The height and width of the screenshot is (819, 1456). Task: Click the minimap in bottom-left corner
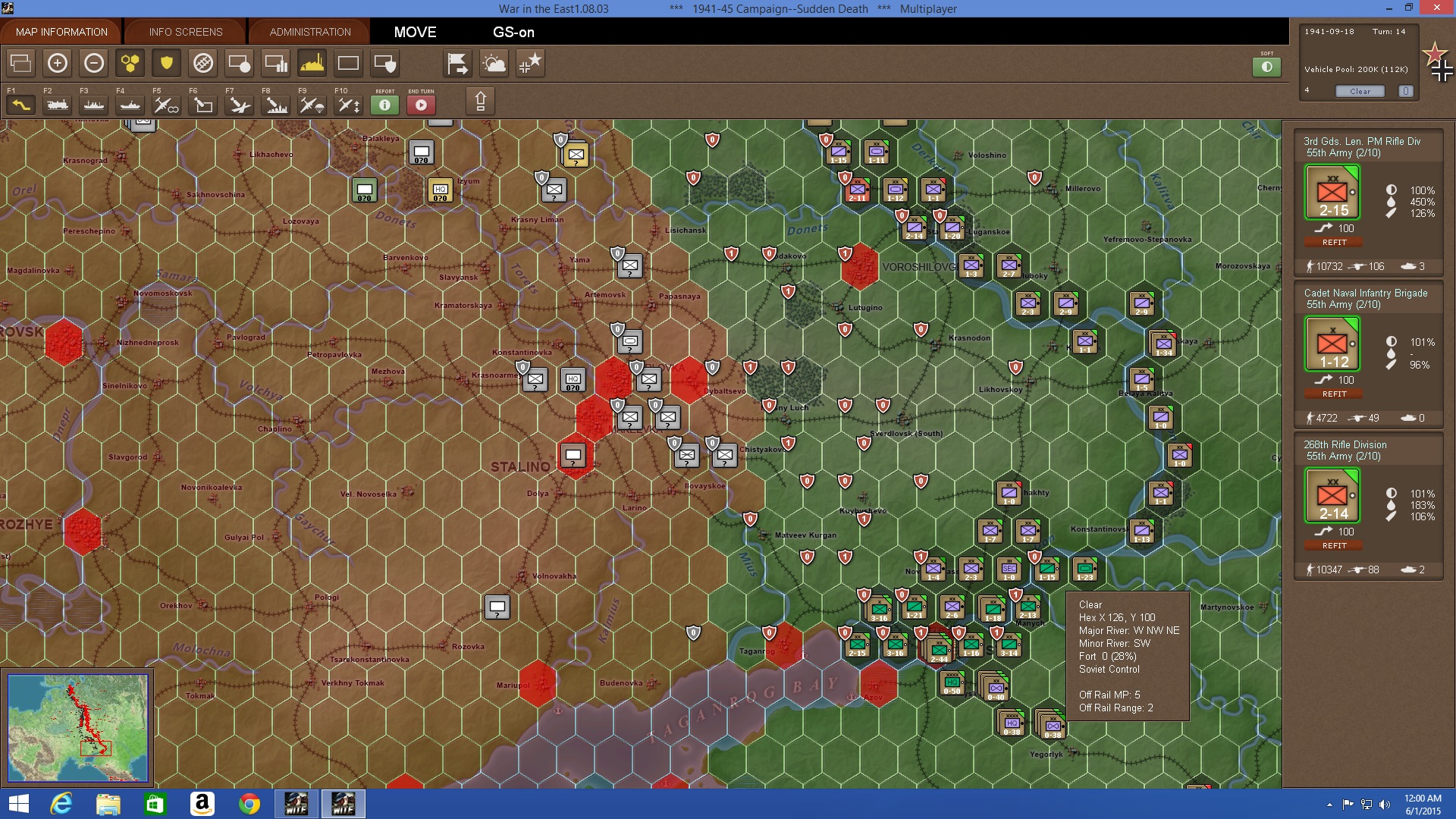coord(78,728)
